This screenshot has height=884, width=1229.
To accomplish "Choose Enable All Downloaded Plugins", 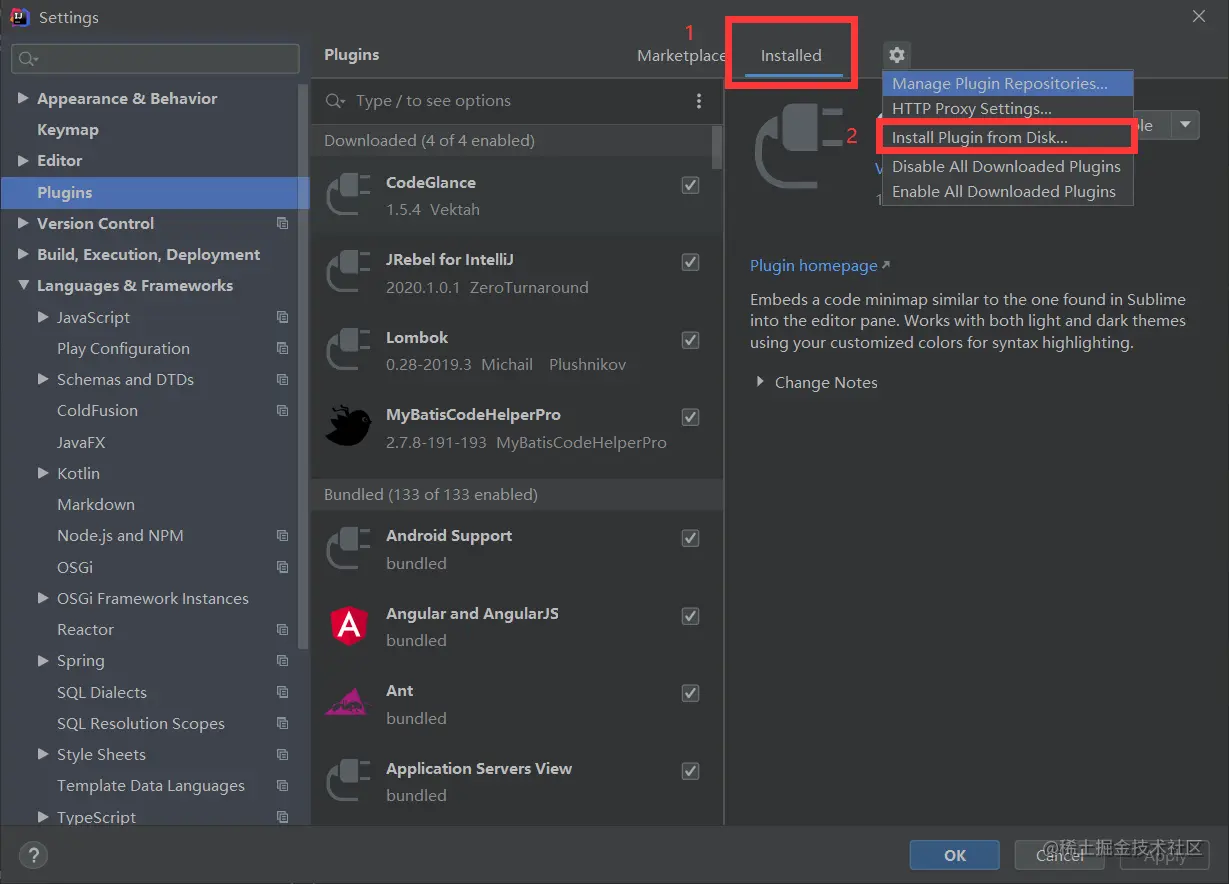I will coord(1007,191).
